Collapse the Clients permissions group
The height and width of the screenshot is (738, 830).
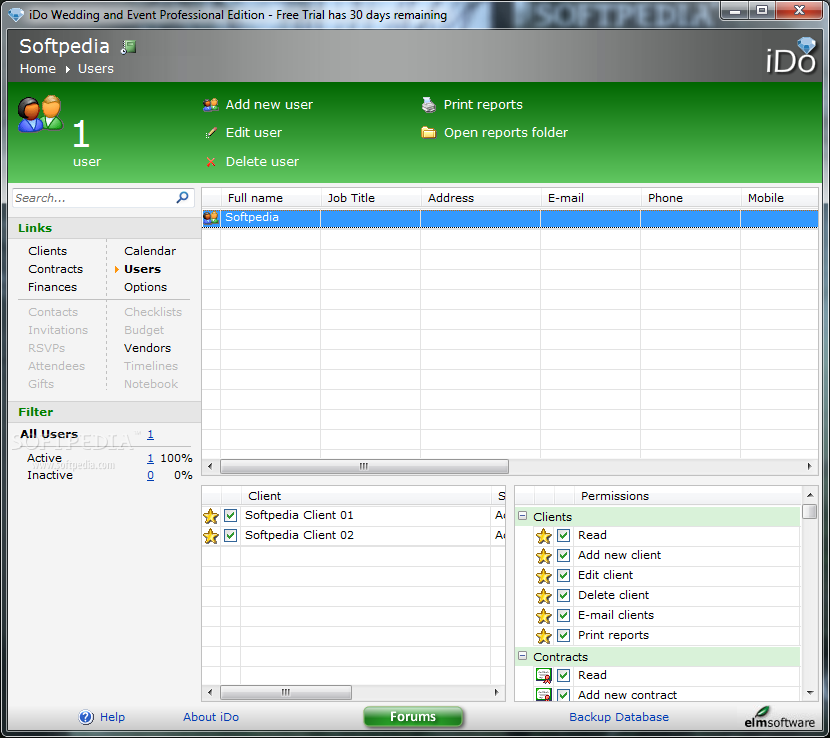(x=522, y=516)
